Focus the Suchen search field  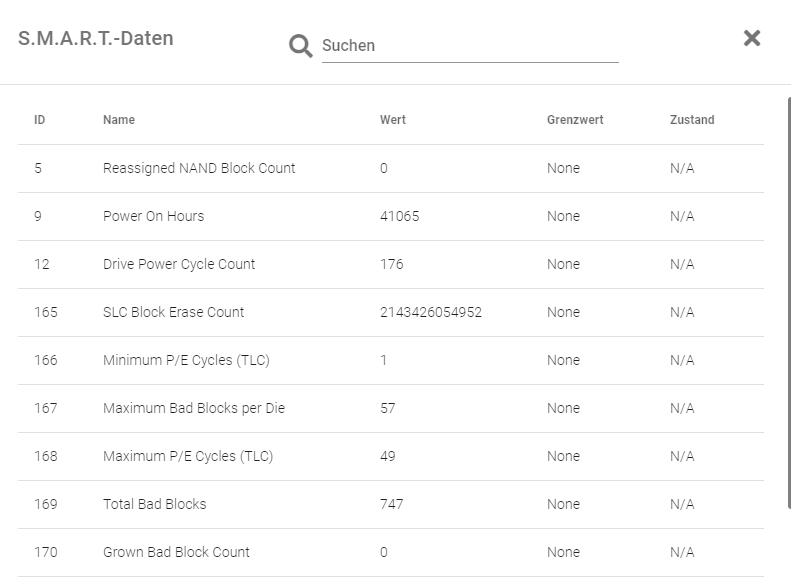click(470, 46)
